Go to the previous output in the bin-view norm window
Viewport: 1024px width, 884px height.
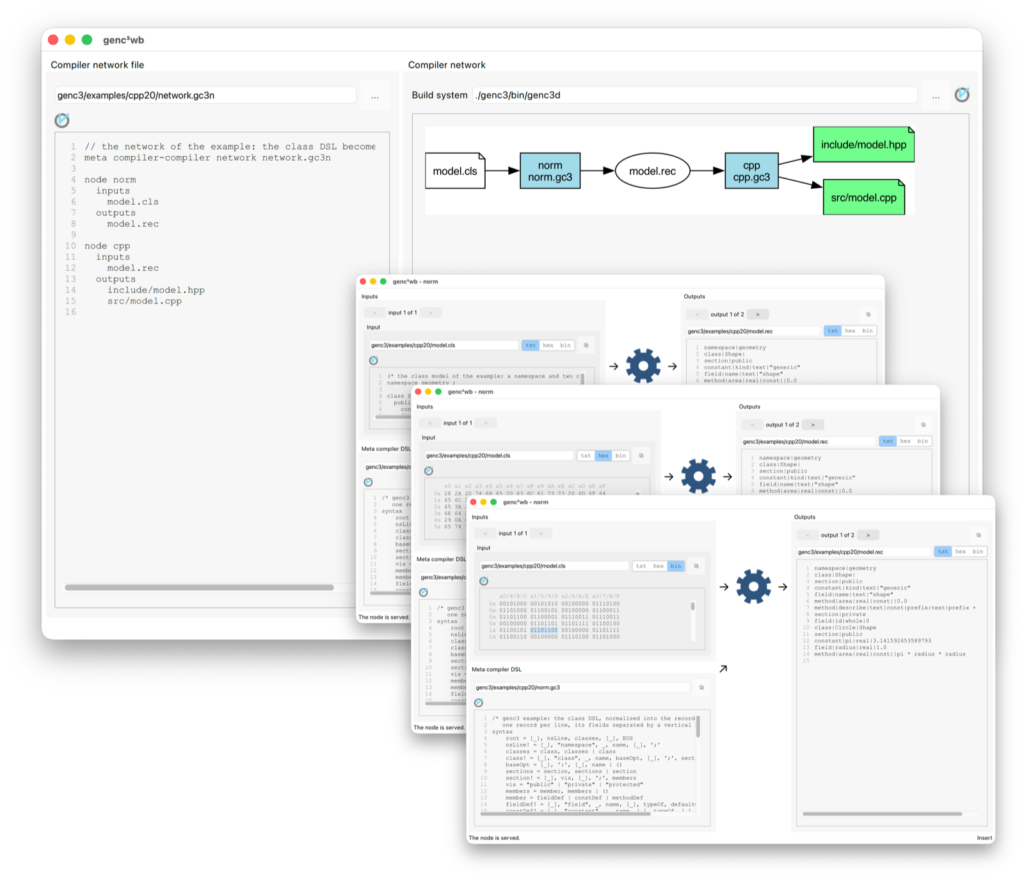click(807, 535)
